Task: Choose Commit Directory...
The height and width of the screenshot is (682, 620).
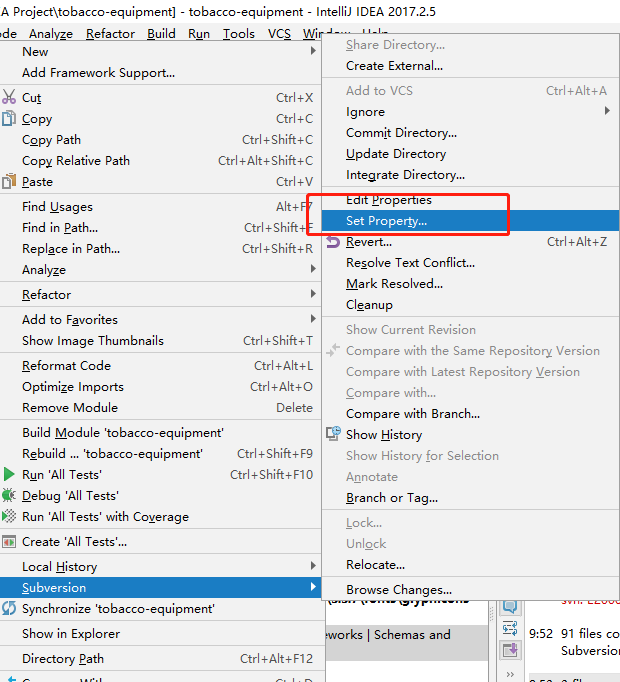Action: point(471,133)
